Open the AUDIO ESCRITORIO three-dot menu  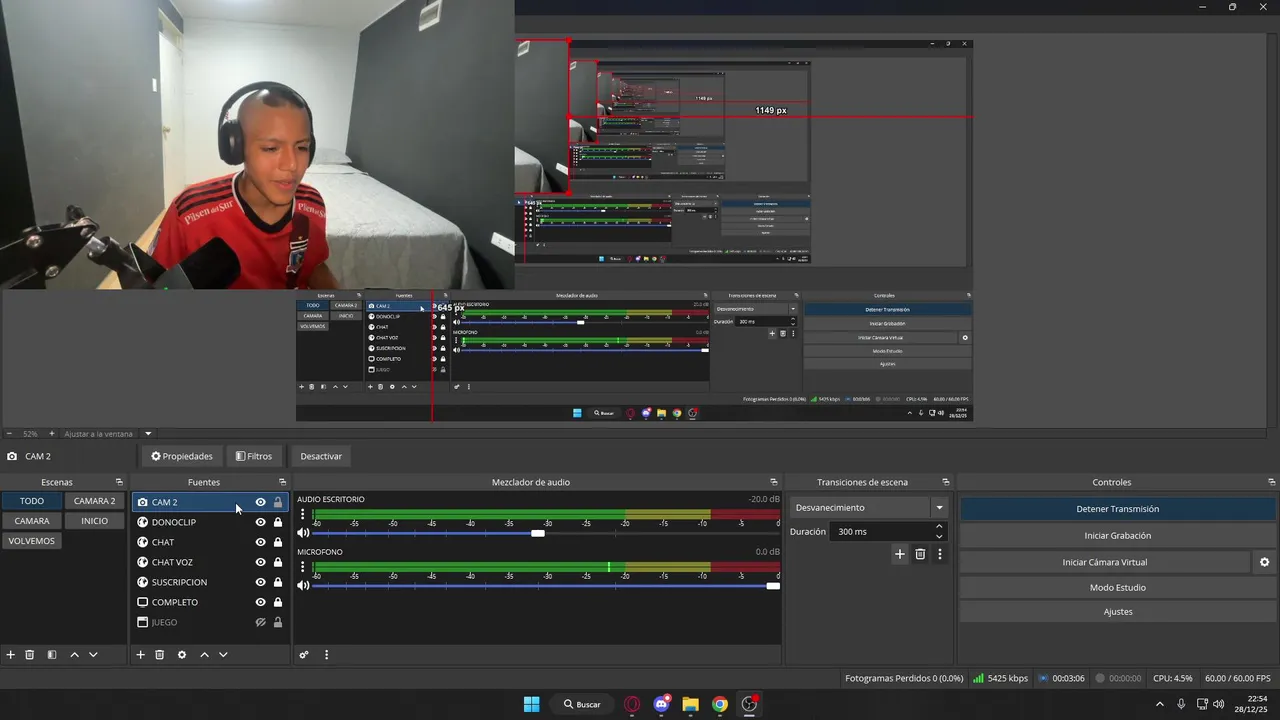click(x=303, y=514)
